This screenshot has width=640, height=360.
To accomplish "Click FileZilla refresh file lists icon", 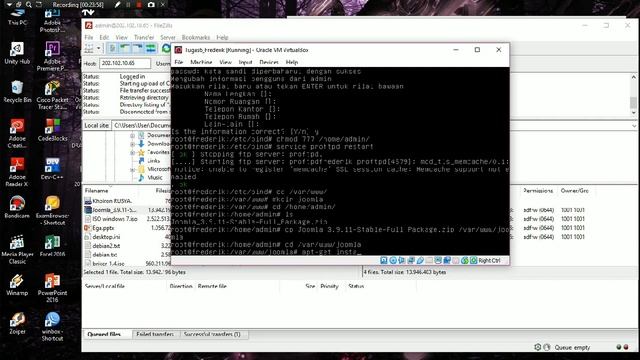I will [166, 49].
